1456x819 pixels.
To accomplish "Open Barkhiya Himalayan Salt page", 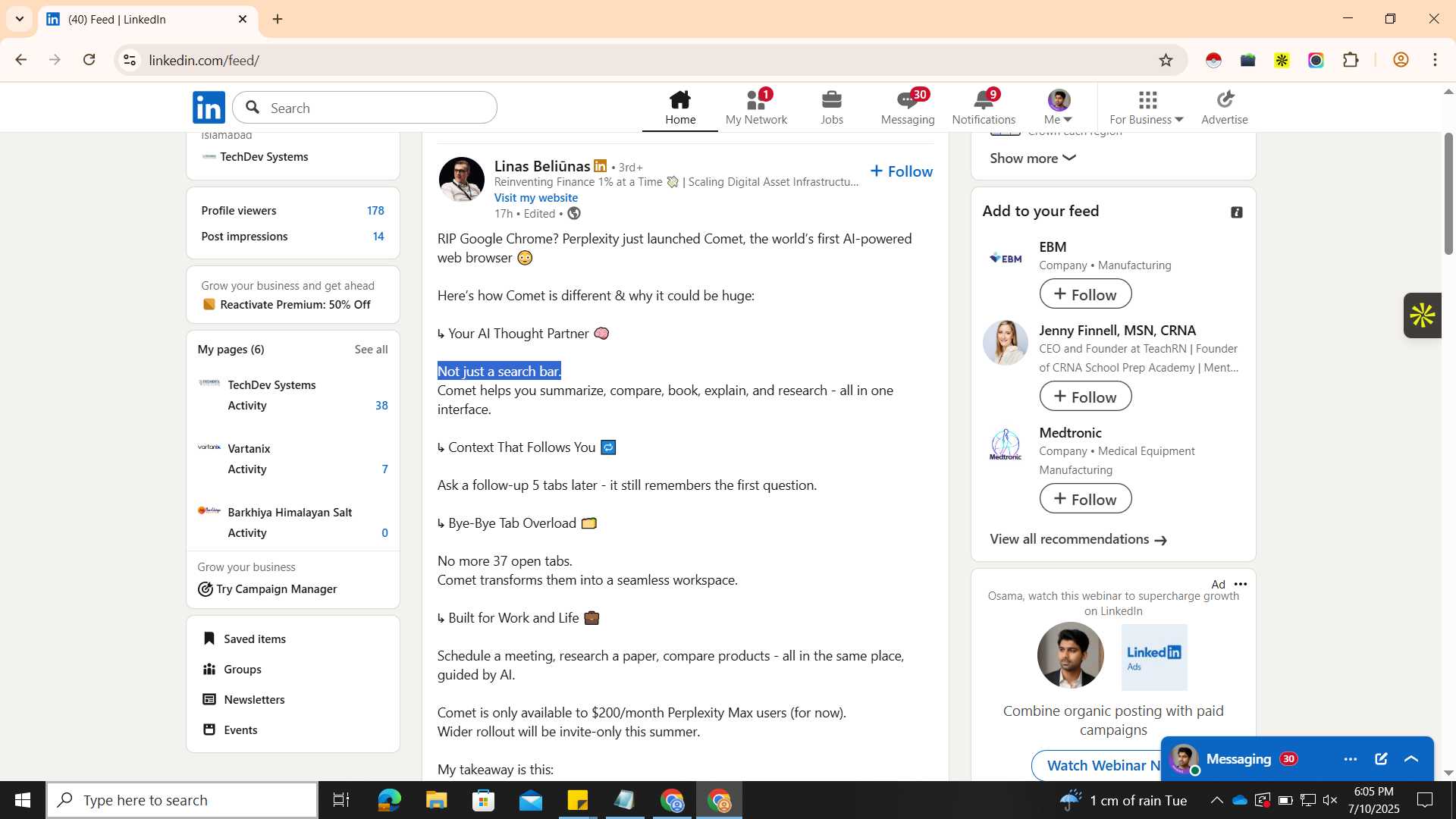I will pos(290,513).
